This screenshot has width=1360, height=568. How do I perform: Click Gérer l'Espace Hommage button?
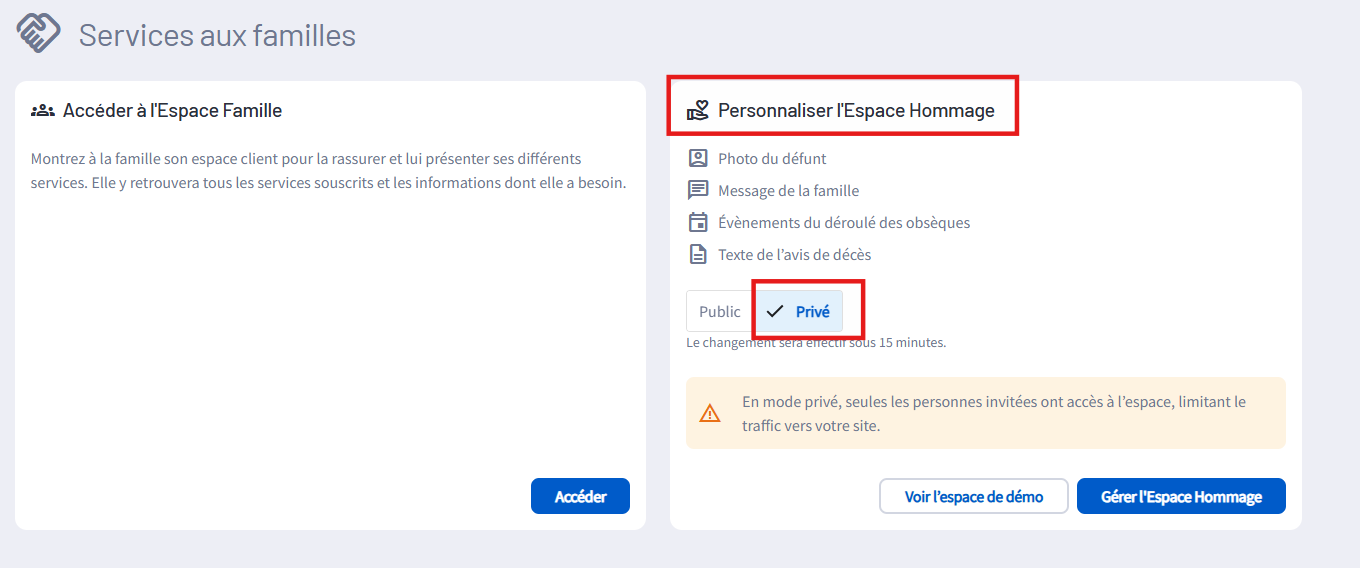[1181, 496]
